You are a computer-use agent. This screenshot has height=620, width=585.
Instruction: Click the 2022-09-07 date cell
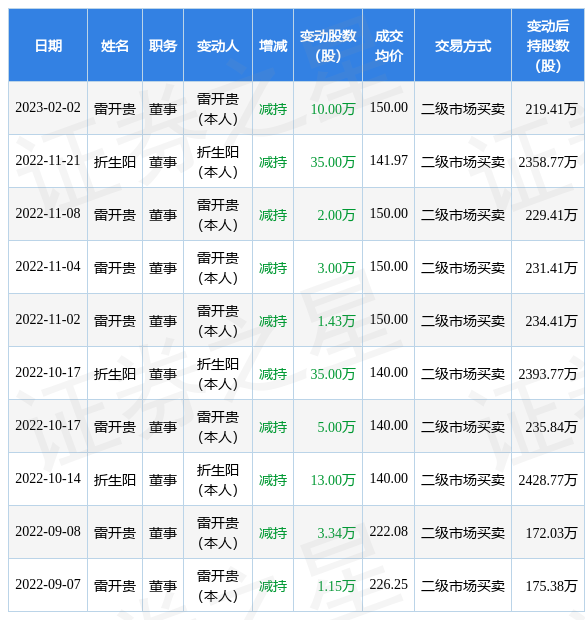[x=48, y=585]
